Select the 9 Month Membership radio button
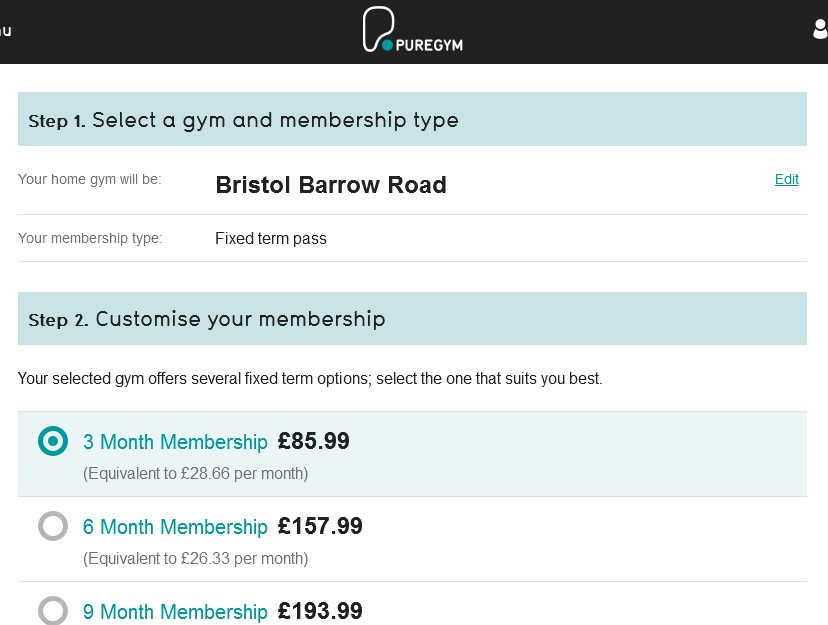 point(53,610)
